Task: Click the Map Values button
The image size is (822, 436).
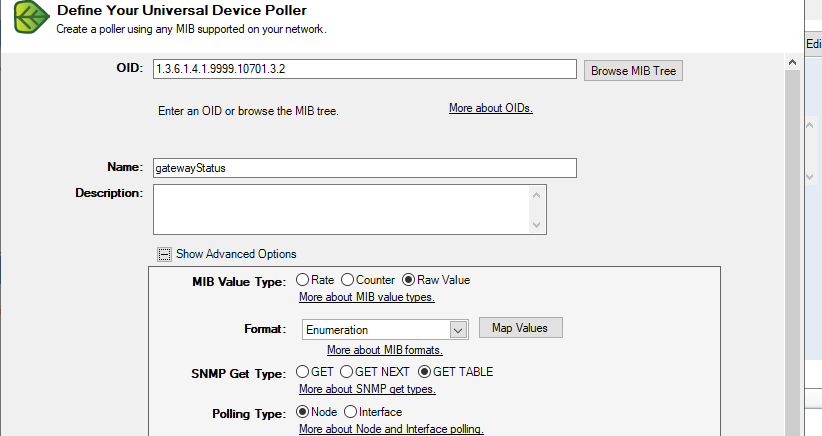Action: point(521,328)
